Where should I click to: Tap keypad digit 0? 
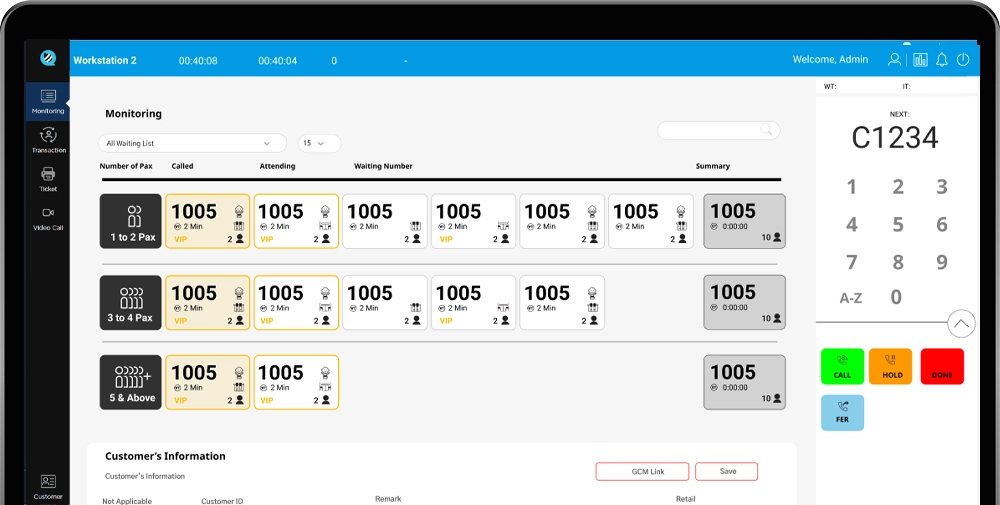click(896, 297)
